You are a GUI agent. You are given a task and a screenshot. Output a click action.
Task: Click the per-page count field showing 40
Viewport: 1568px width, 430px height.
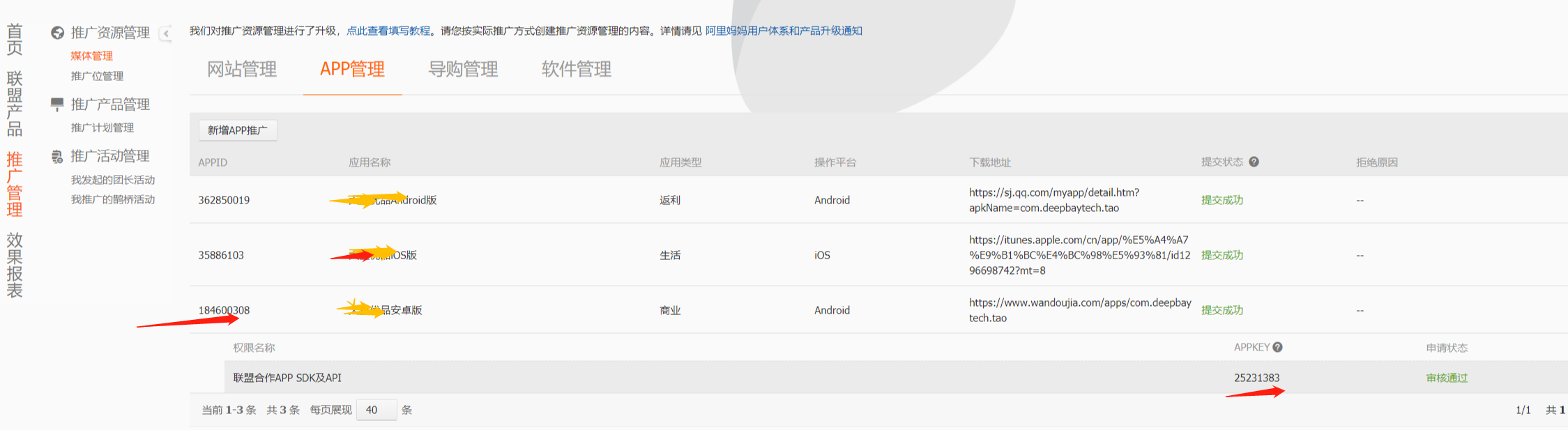point(376,410)
